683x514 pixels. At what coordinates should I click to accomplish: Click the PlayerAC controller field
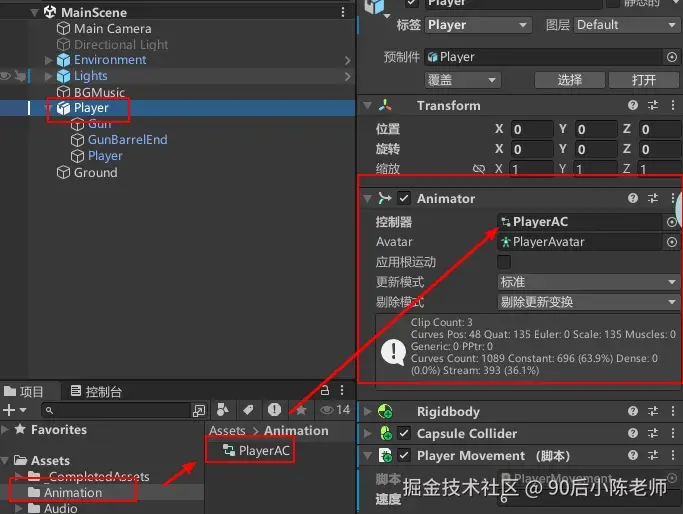coord(579,222)
